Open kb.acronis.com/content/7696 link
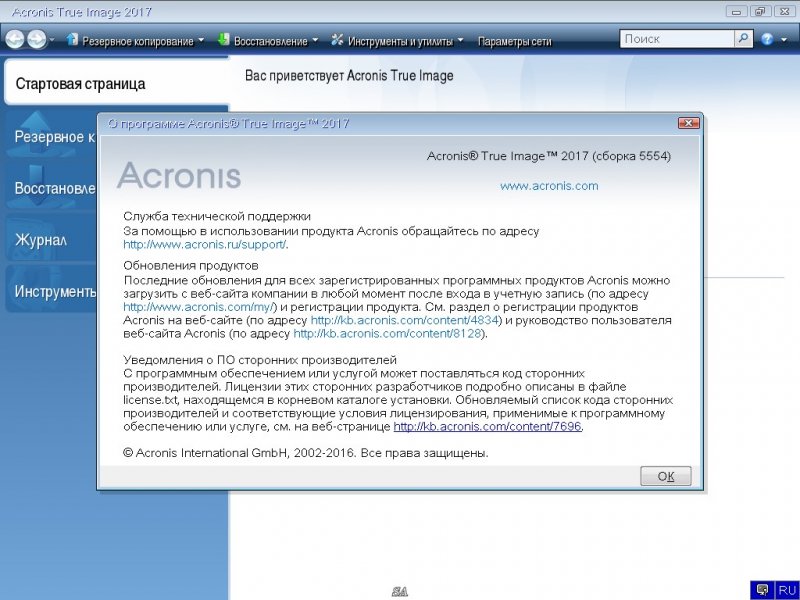Screen dimensions: 800x600 [487, 427]
